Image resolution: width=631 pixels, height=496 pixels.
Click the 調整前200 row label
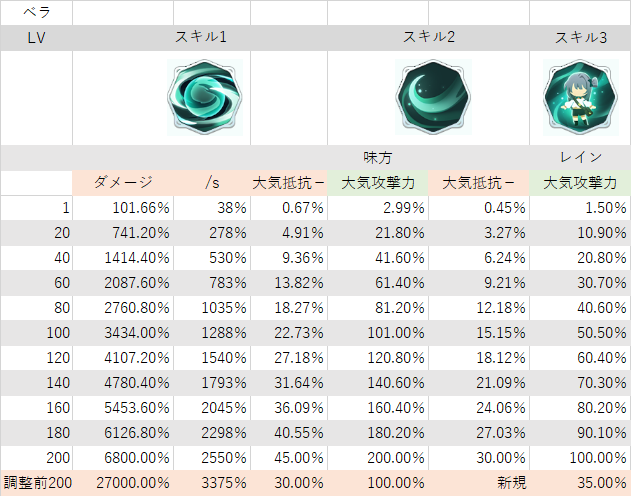(37, 483)
